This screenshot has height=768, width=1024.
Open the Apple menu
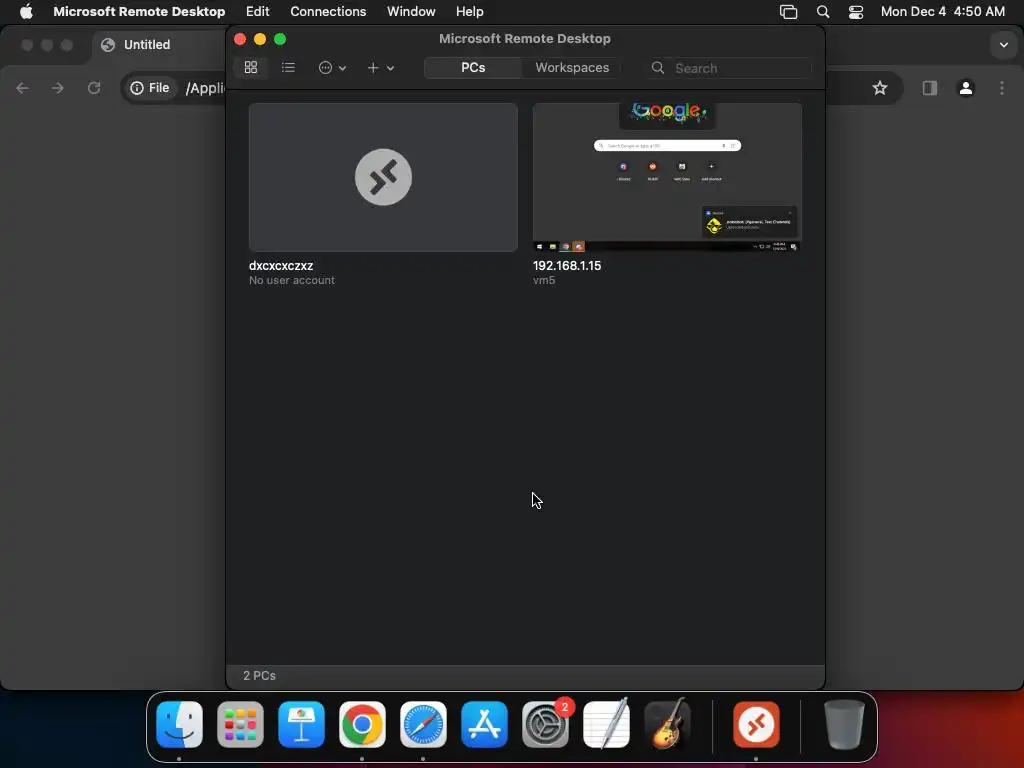pyautogui.click(x=26, y=11)
